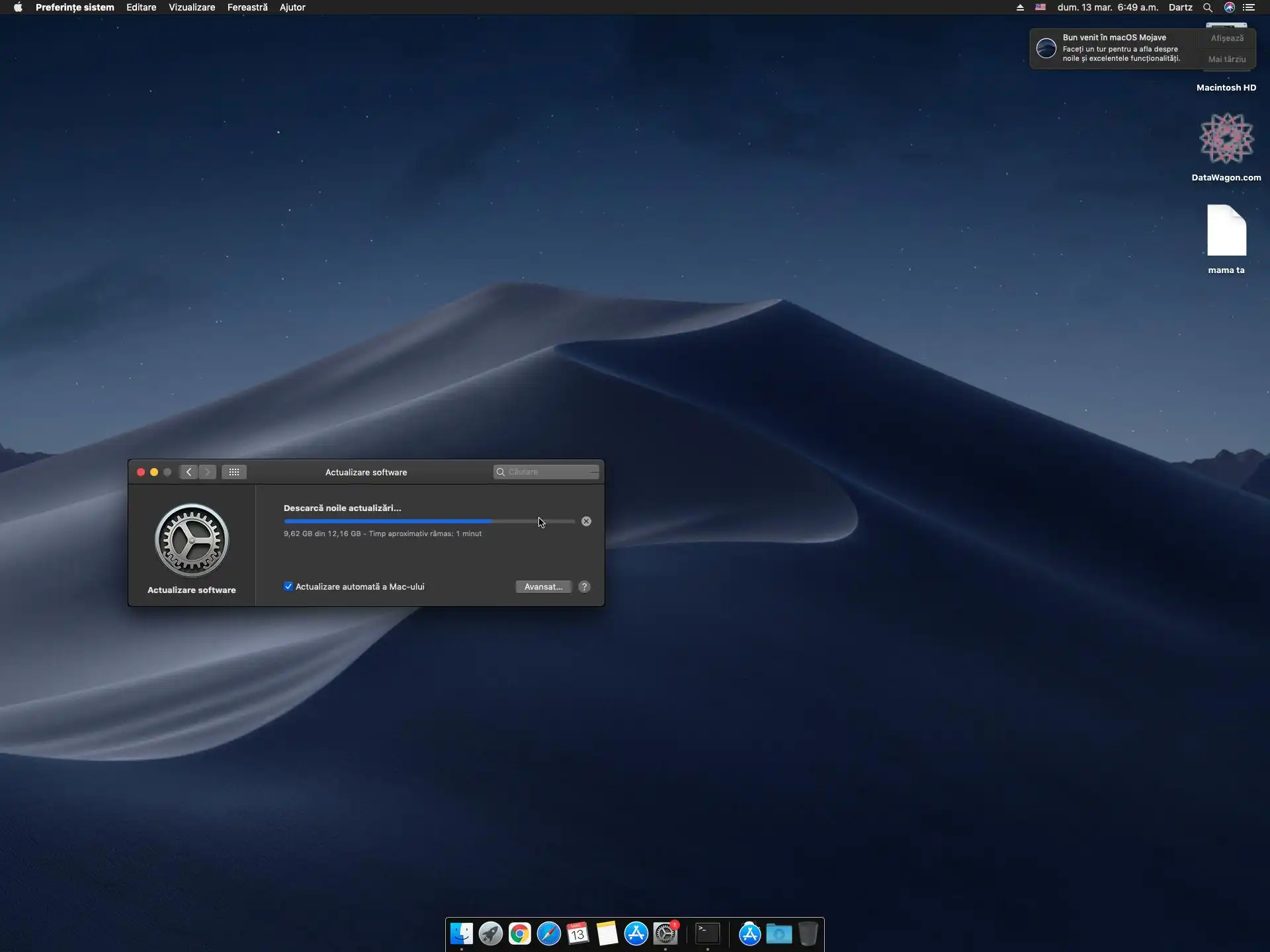Disable automatic Mac update checkbox
The image size is (1270, 952).
coord(288,586)
